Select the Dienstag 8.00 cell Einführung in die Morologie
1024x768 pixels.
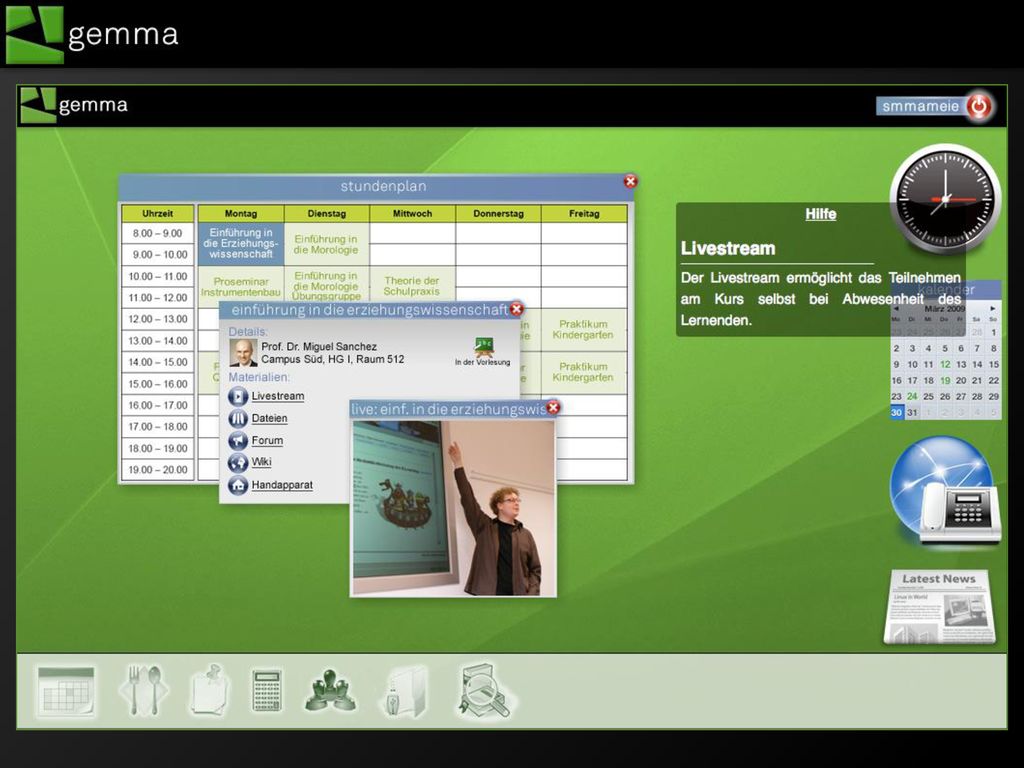coord(327,244)
